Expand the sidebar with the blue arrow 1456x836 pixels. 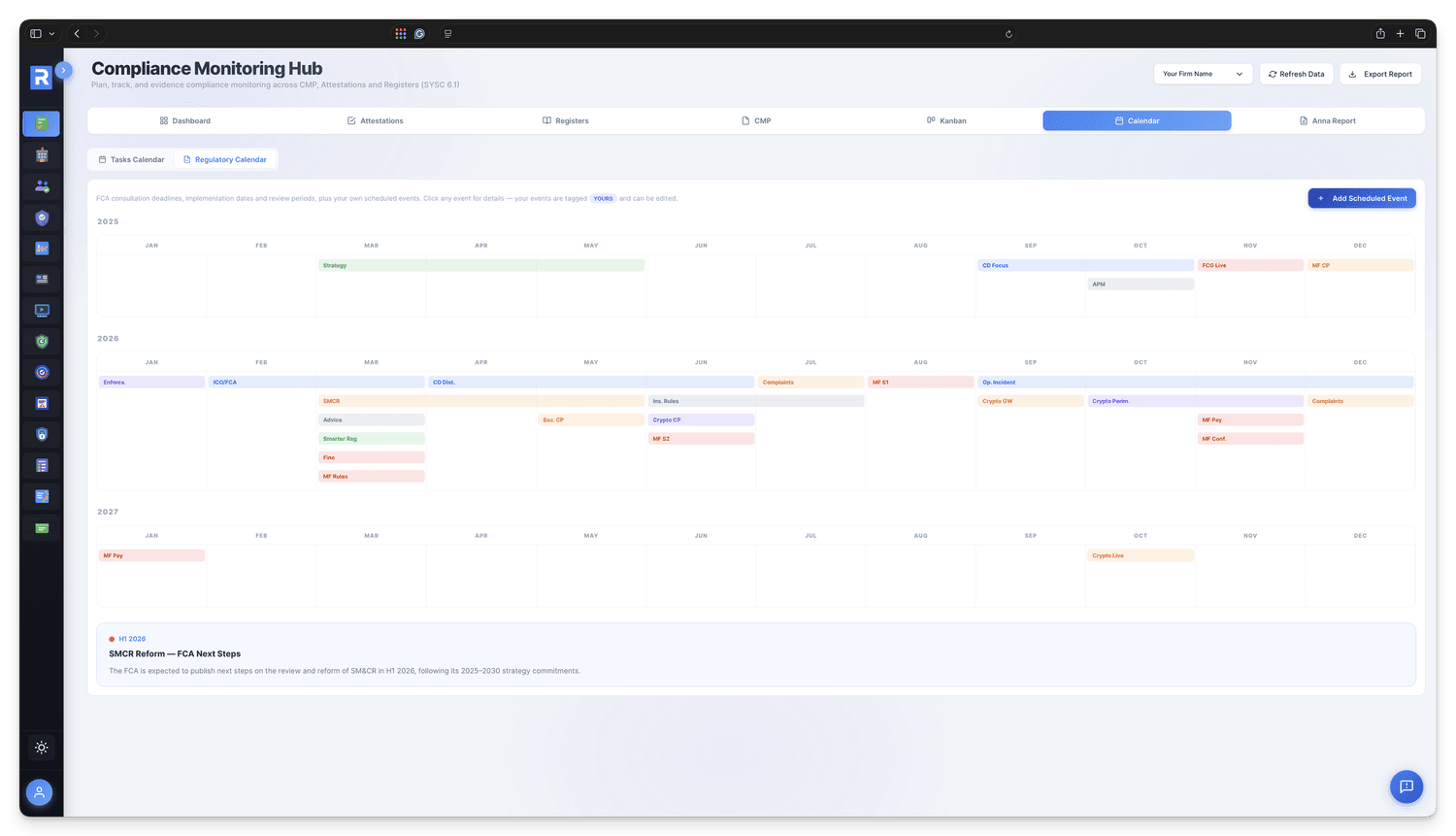(63, 70)
